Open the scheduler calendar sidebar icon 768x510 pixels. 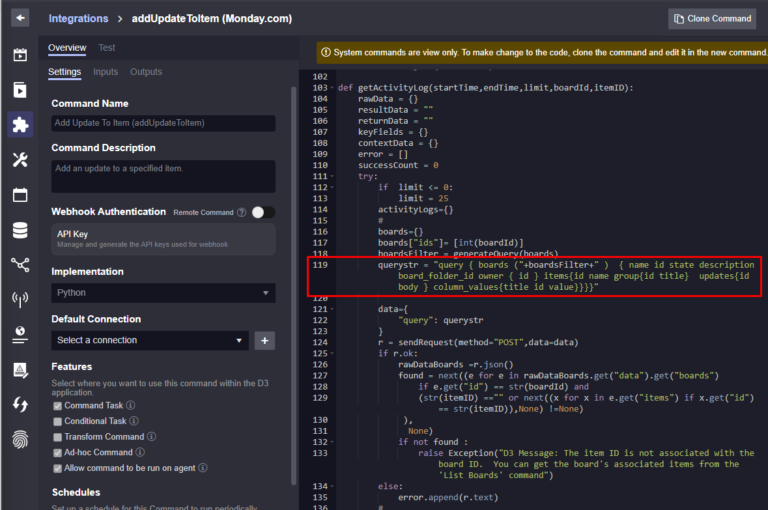point(20,194)
